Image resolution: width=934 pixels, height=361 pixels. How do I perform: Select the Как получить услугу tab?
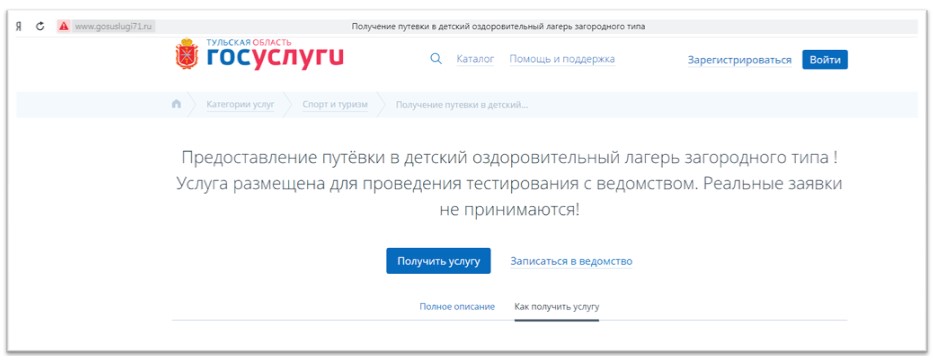pyautogui.click(x=556, y=307)
